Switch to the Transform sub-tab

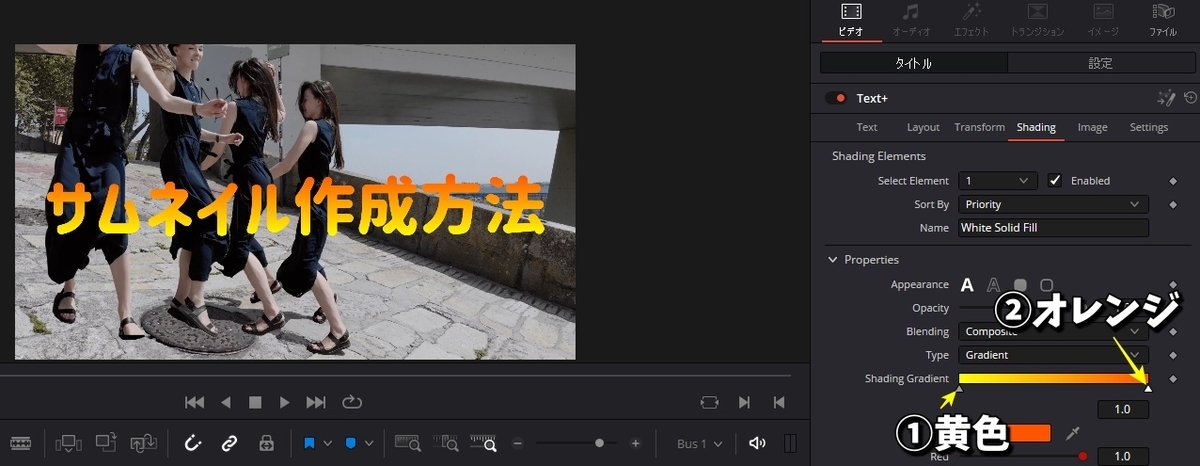click(x=979, y=127)
